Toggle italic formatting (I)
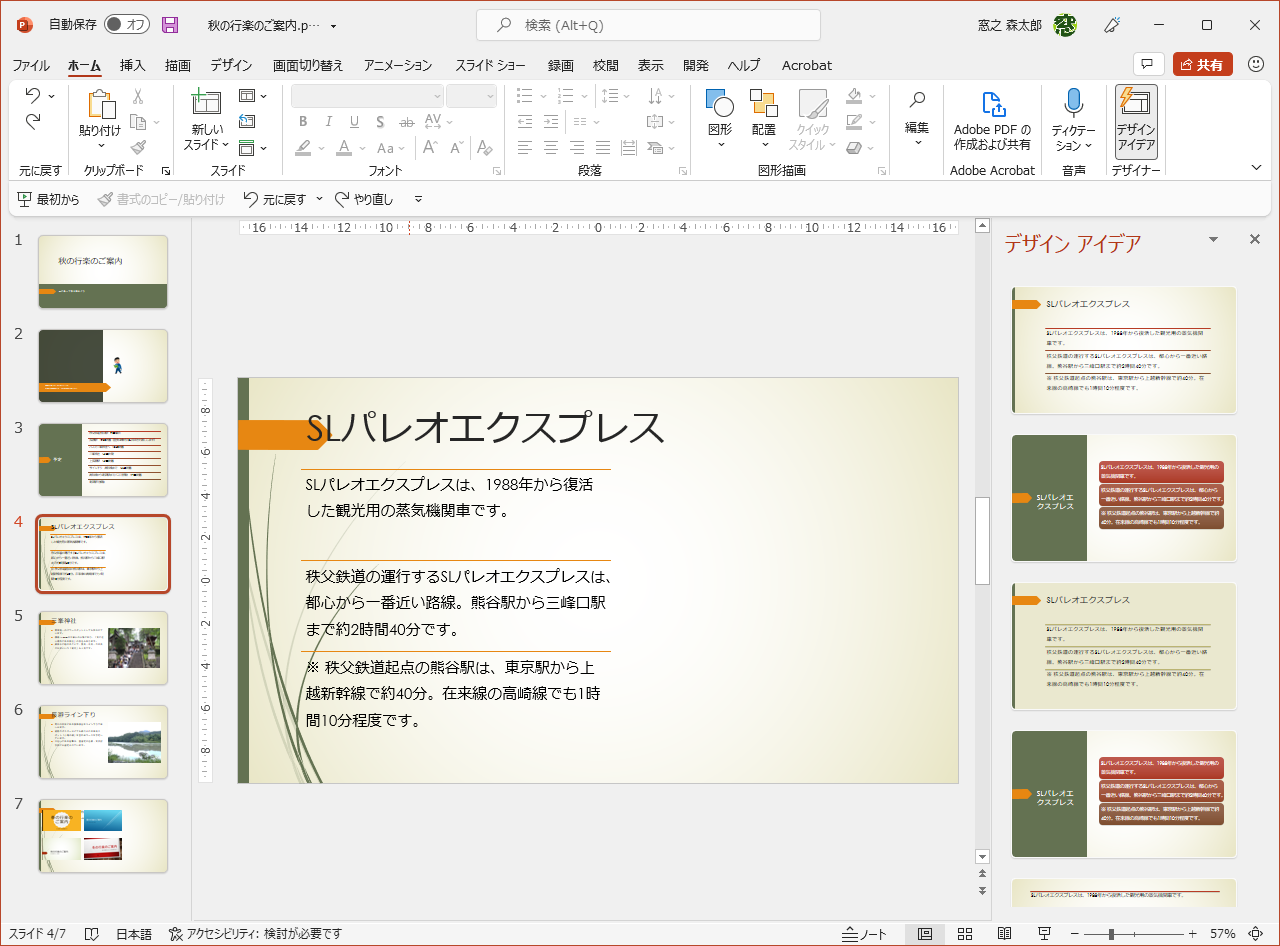Viewport: 1280px width, 946px height. point(328,121)
